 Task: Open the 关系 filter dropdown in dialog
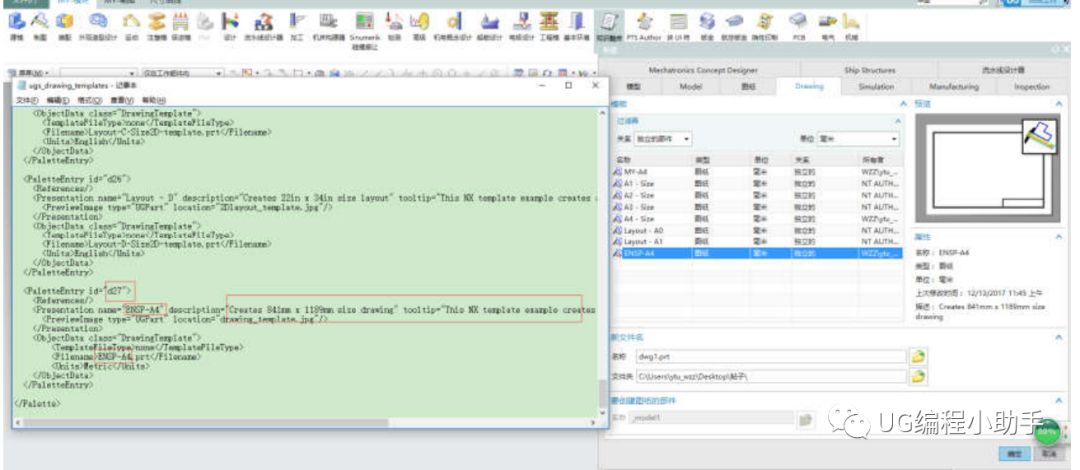click(x=663, y=139)
